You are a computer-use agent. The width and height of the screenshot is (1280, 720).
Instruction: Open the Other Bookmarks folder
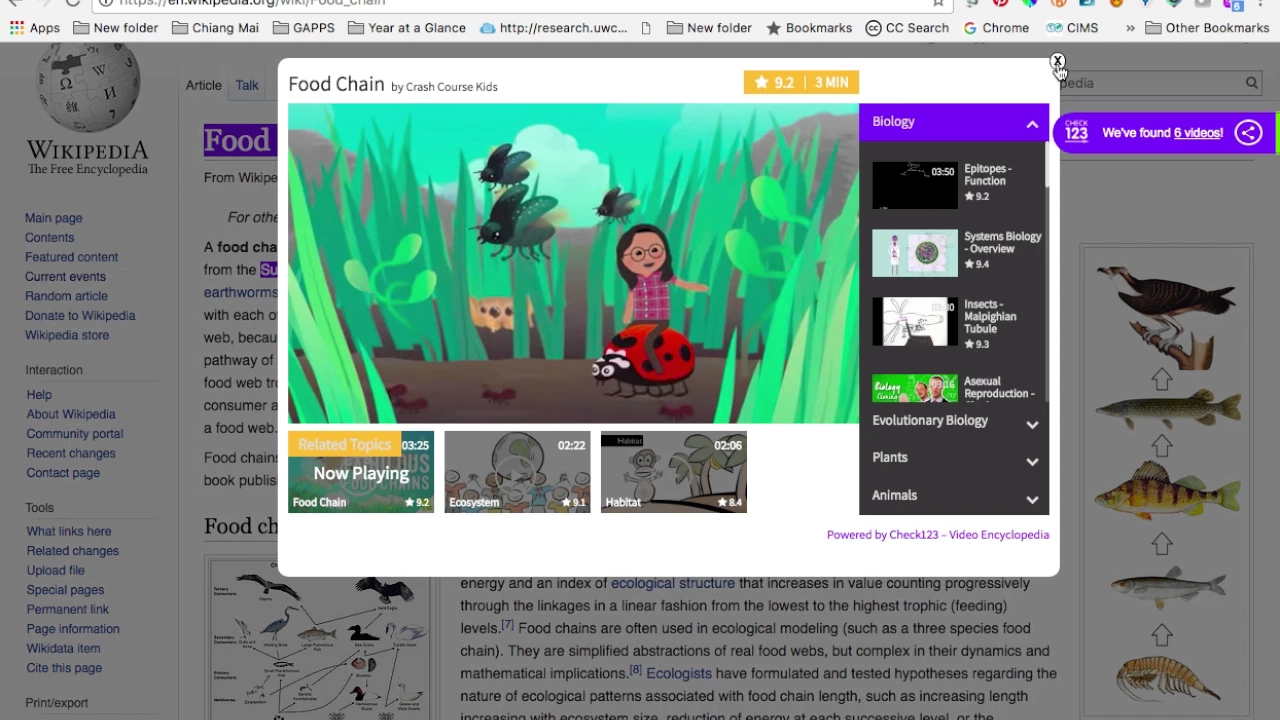[1207, 28]
